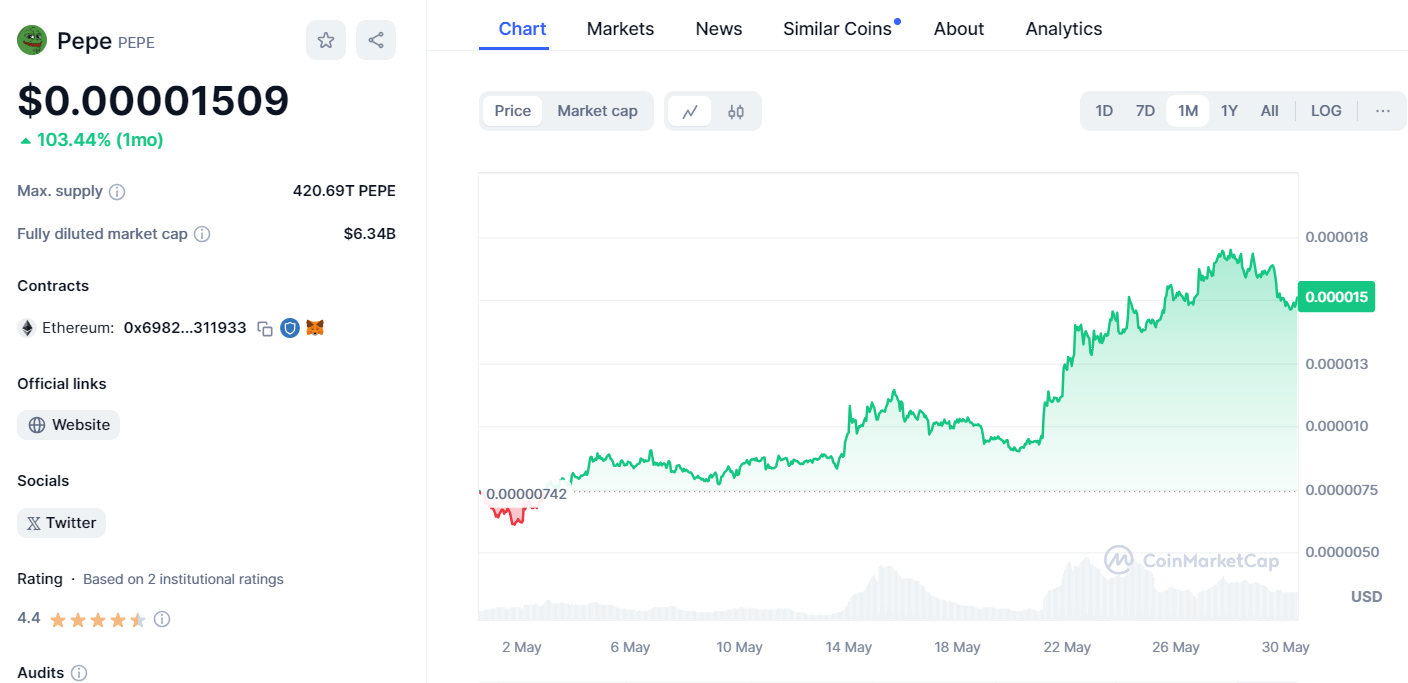The height and width of the screenshot is (683, 1408).
Task: Set chart range to 7D
Action: coord(1145,111)
